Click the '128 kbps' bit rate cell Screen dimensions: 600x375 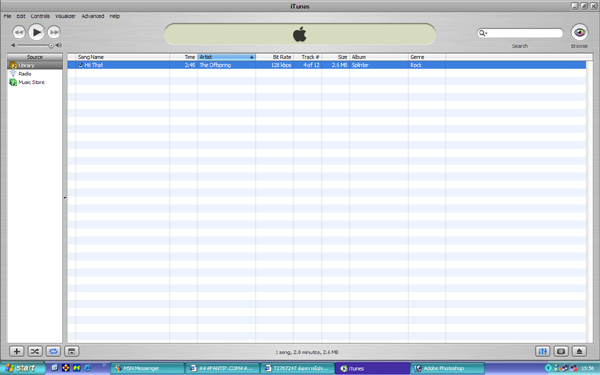coord(281,65)
